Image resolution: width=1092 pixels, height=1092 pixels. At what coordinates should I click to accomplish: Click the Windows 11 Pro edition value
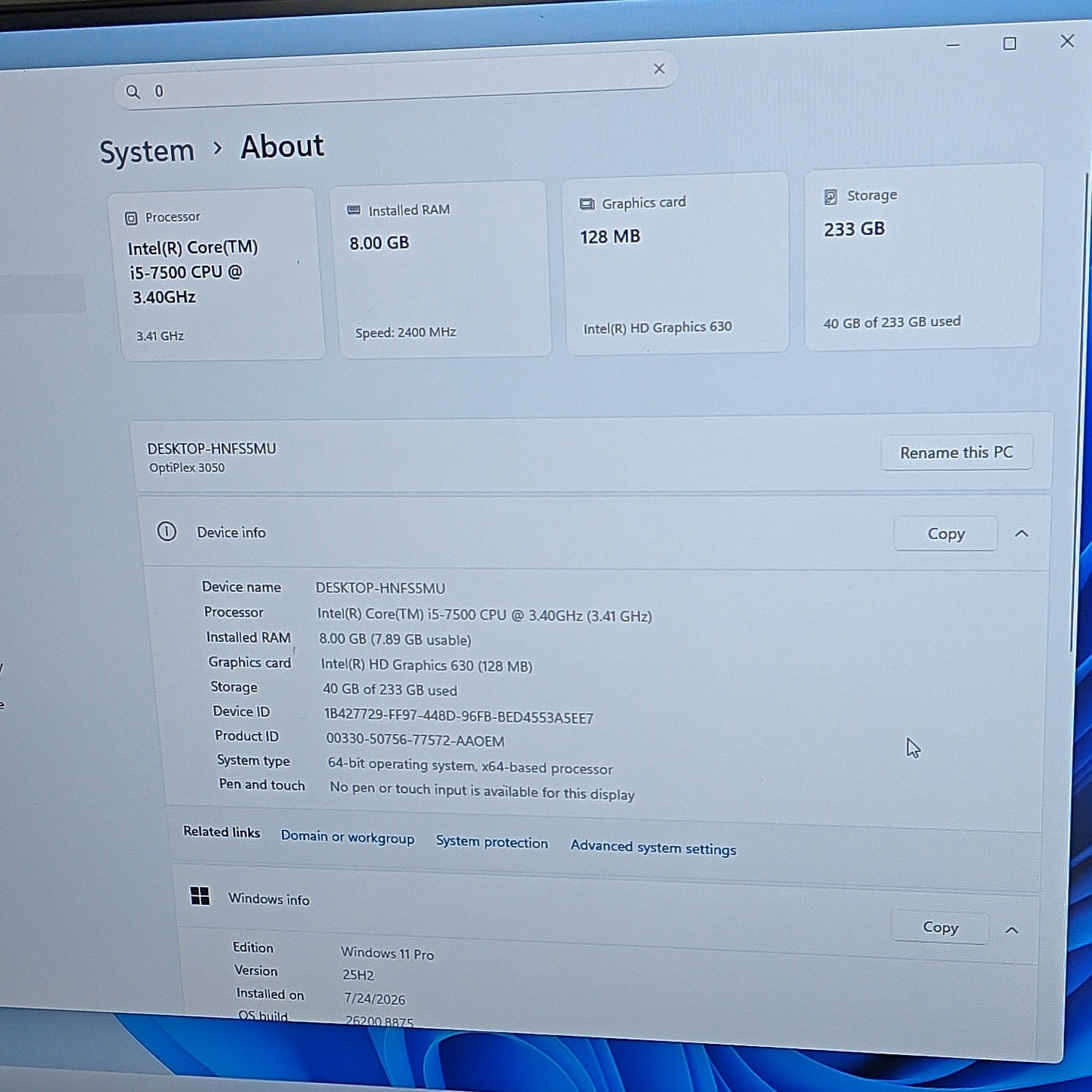coord(387,953)
